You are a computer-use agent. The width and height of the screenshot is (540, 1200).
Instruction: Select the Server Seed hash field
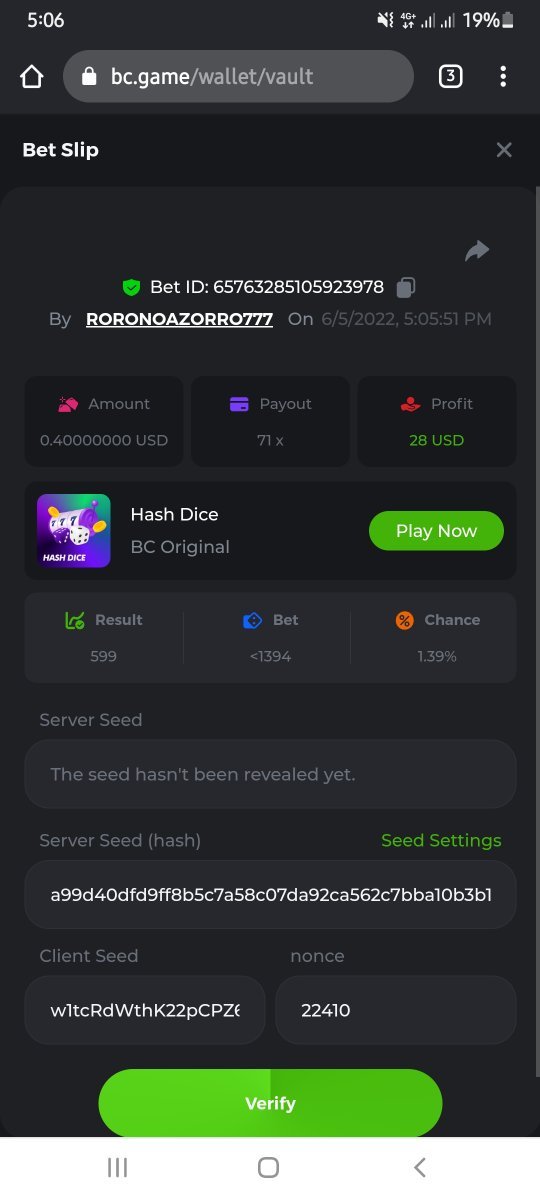pyautogui.click(x=270, y=894)
